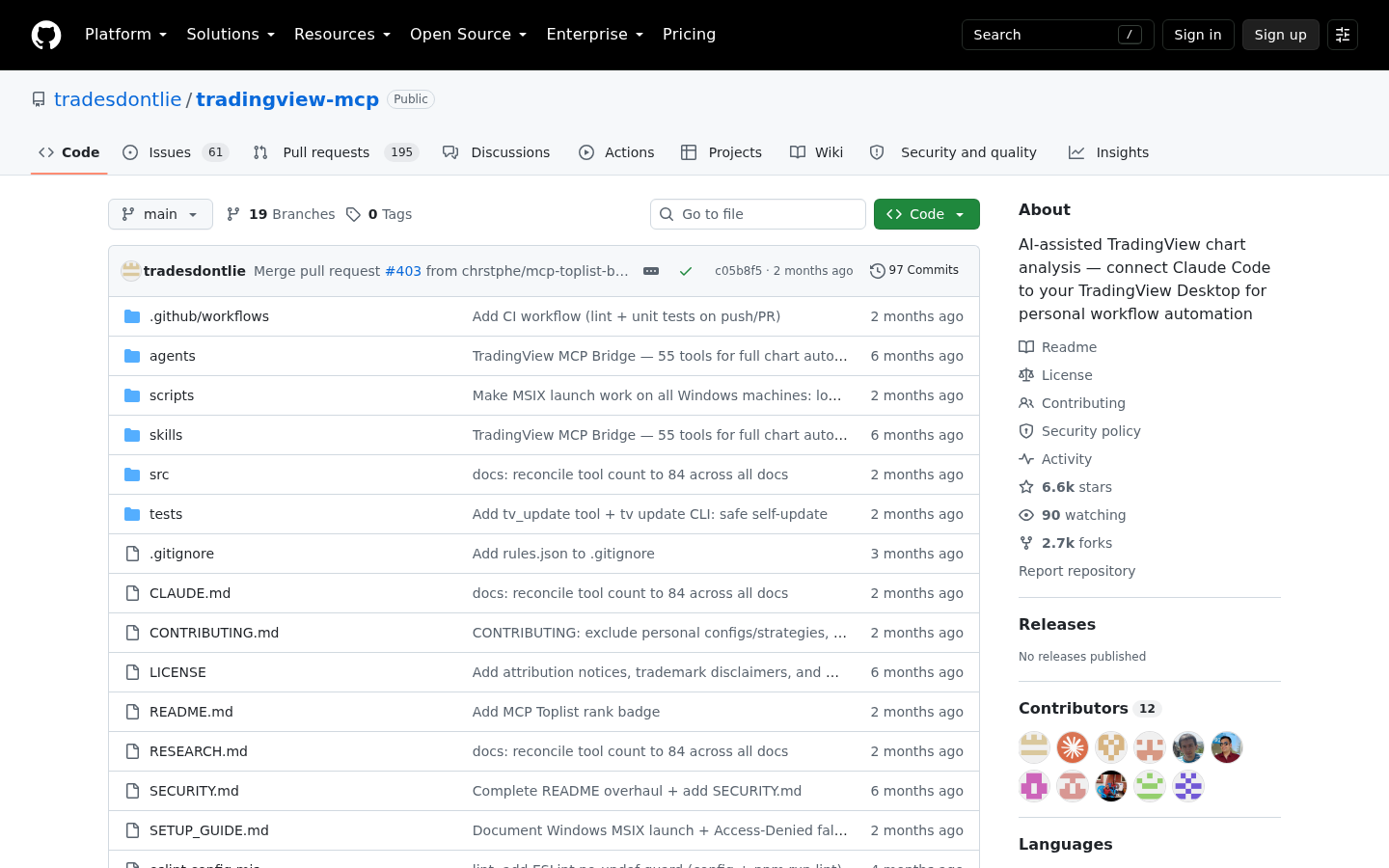The image size is (1389, 868).
Task: Open commit message "Add MCP Toplist rank badge"
Action: (x=566, y=712)
